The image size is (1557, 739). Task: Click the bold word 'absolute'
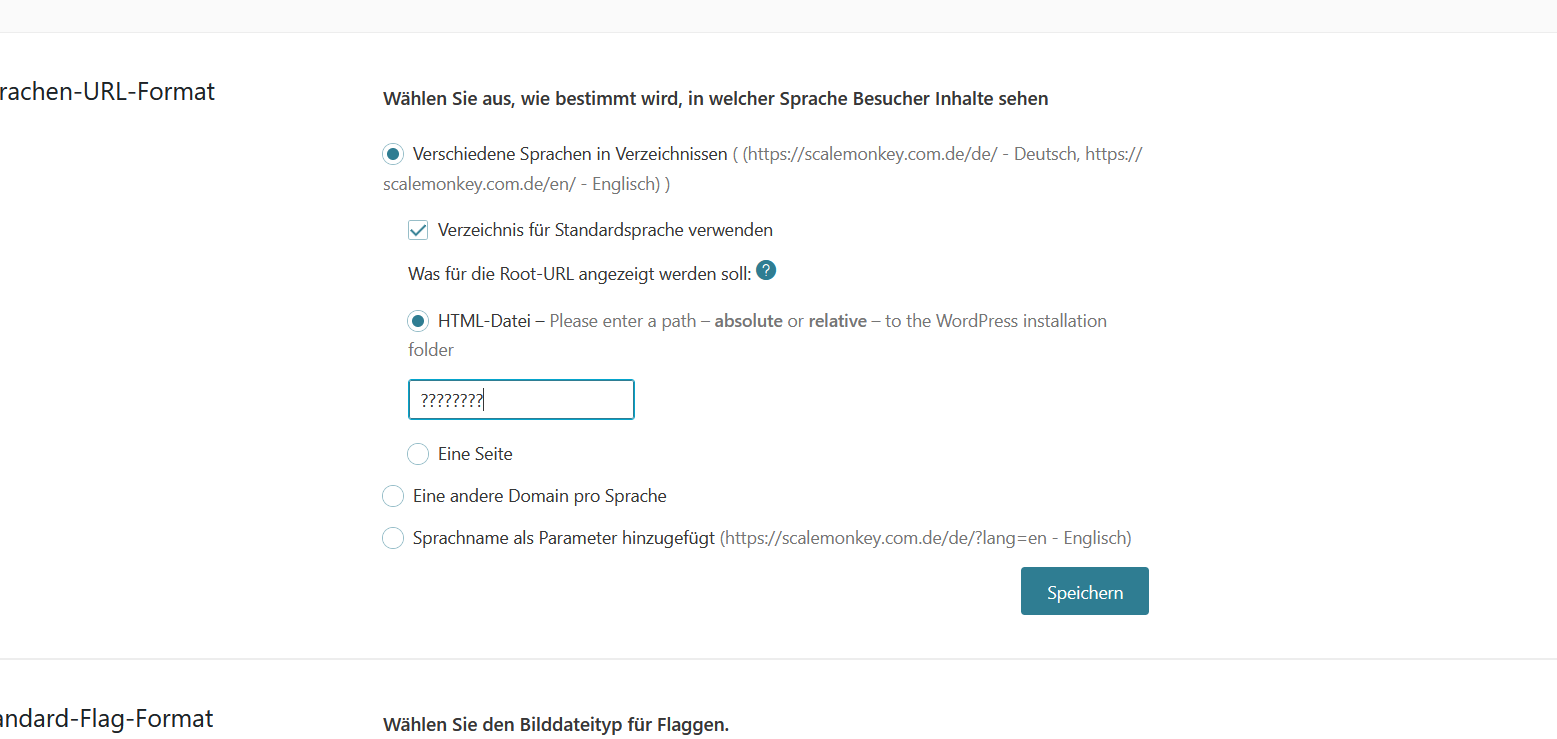[x=748, y=321]
